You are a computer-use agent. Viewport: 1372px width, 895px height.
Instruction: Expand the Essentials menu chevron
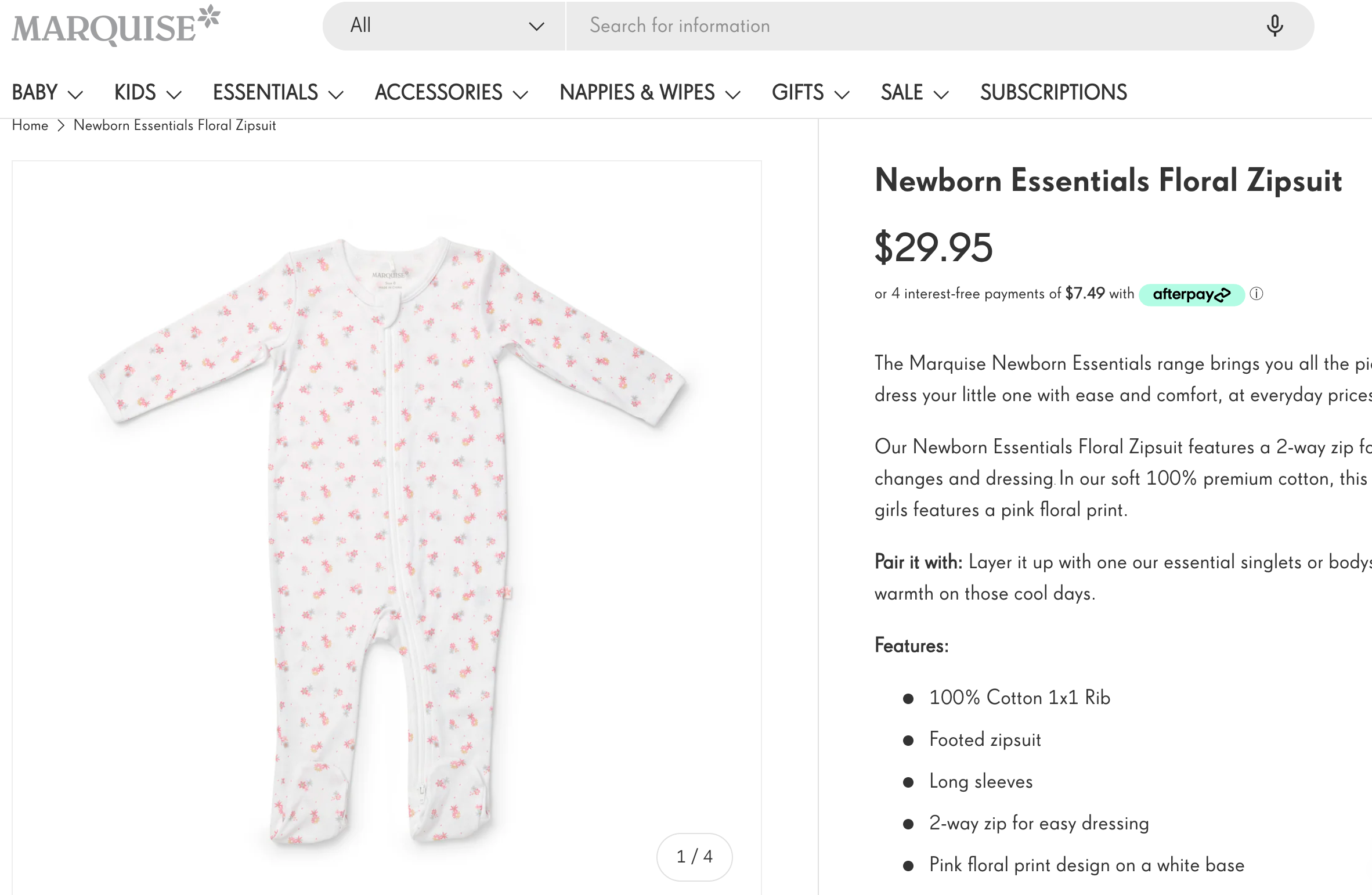(336, 94)
